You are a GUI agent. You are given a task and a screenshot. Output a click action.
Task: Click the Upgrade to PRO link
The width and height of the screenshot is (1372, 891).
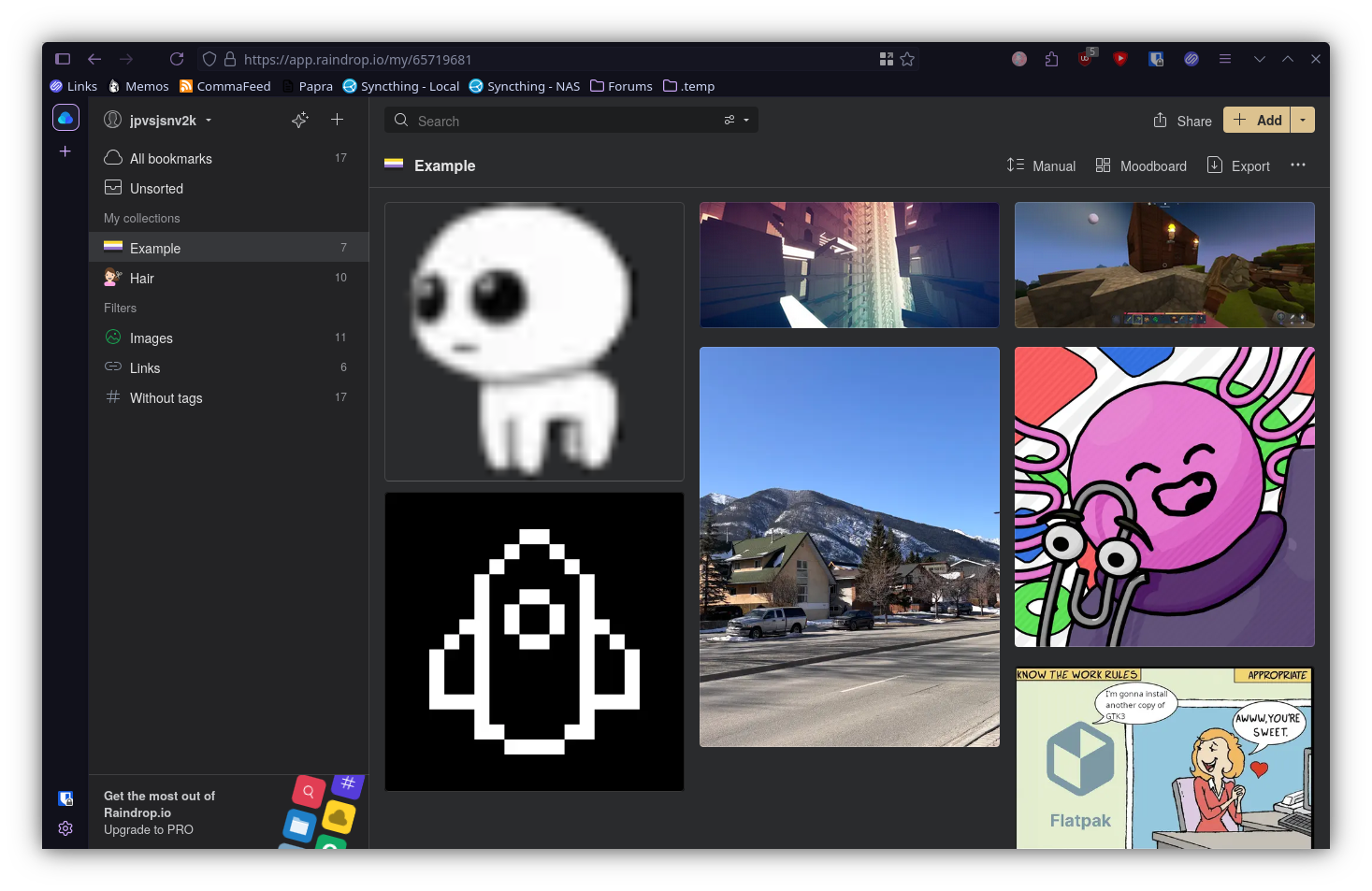148,829
